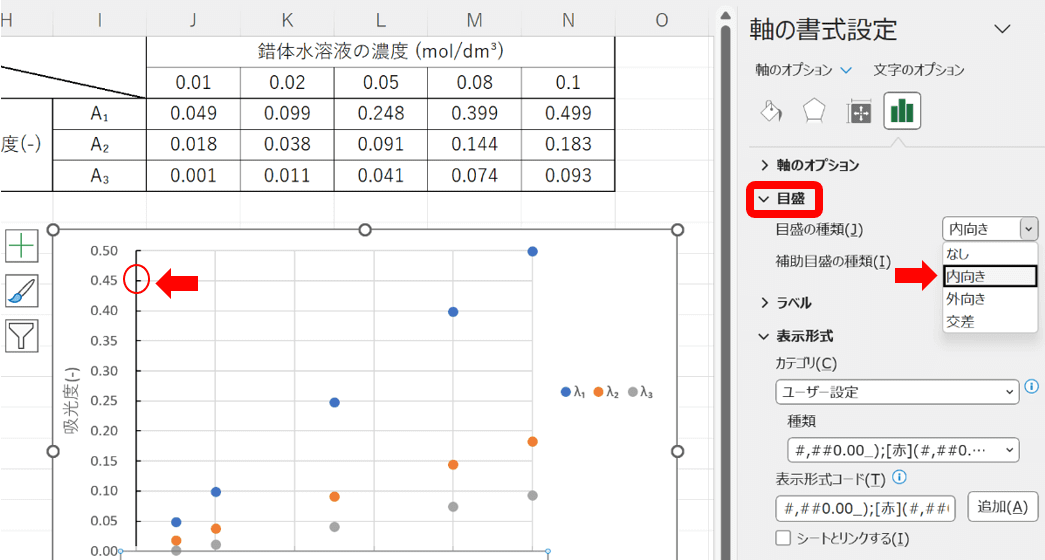The height and width of the screenshot is (560, 1045).
Task: Select column N header
Action: [568, 20]
